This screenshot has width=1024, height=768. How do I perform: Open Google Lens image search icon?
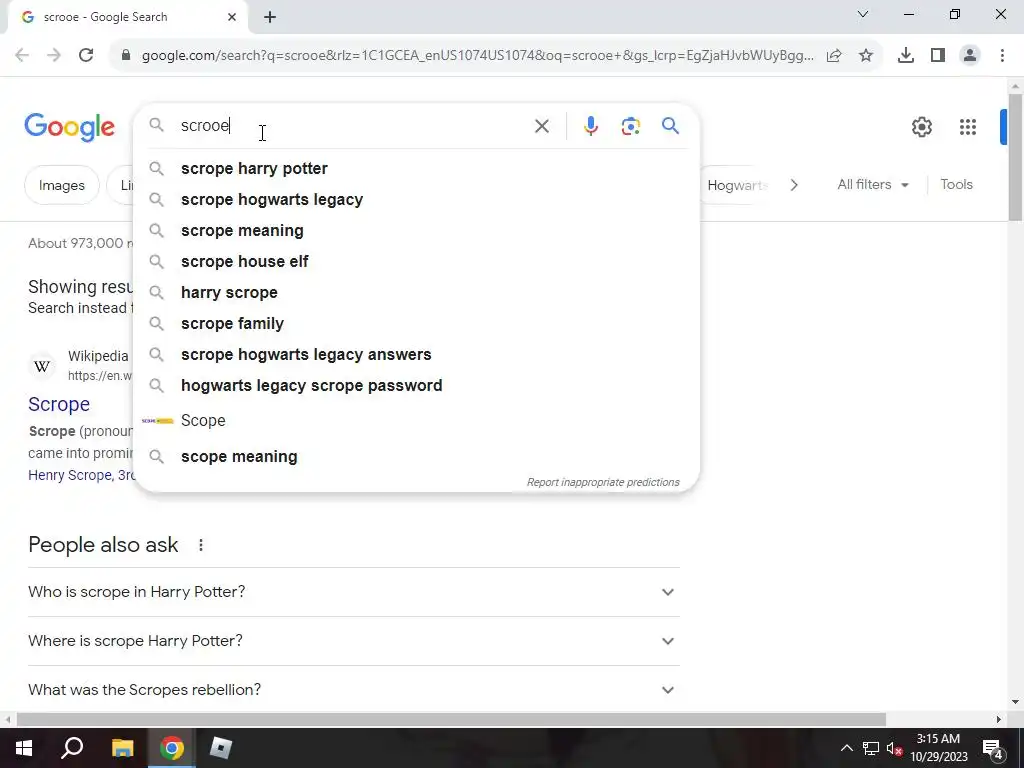pyautogui.click(x=630, y=126)
